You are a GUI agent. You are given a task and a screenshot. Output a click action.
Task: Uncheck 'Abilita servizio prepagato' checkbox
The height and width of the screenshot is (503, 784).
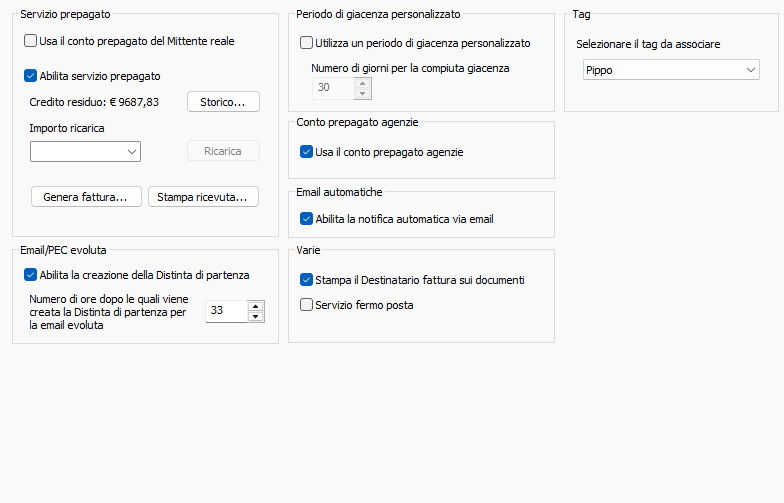30,75
